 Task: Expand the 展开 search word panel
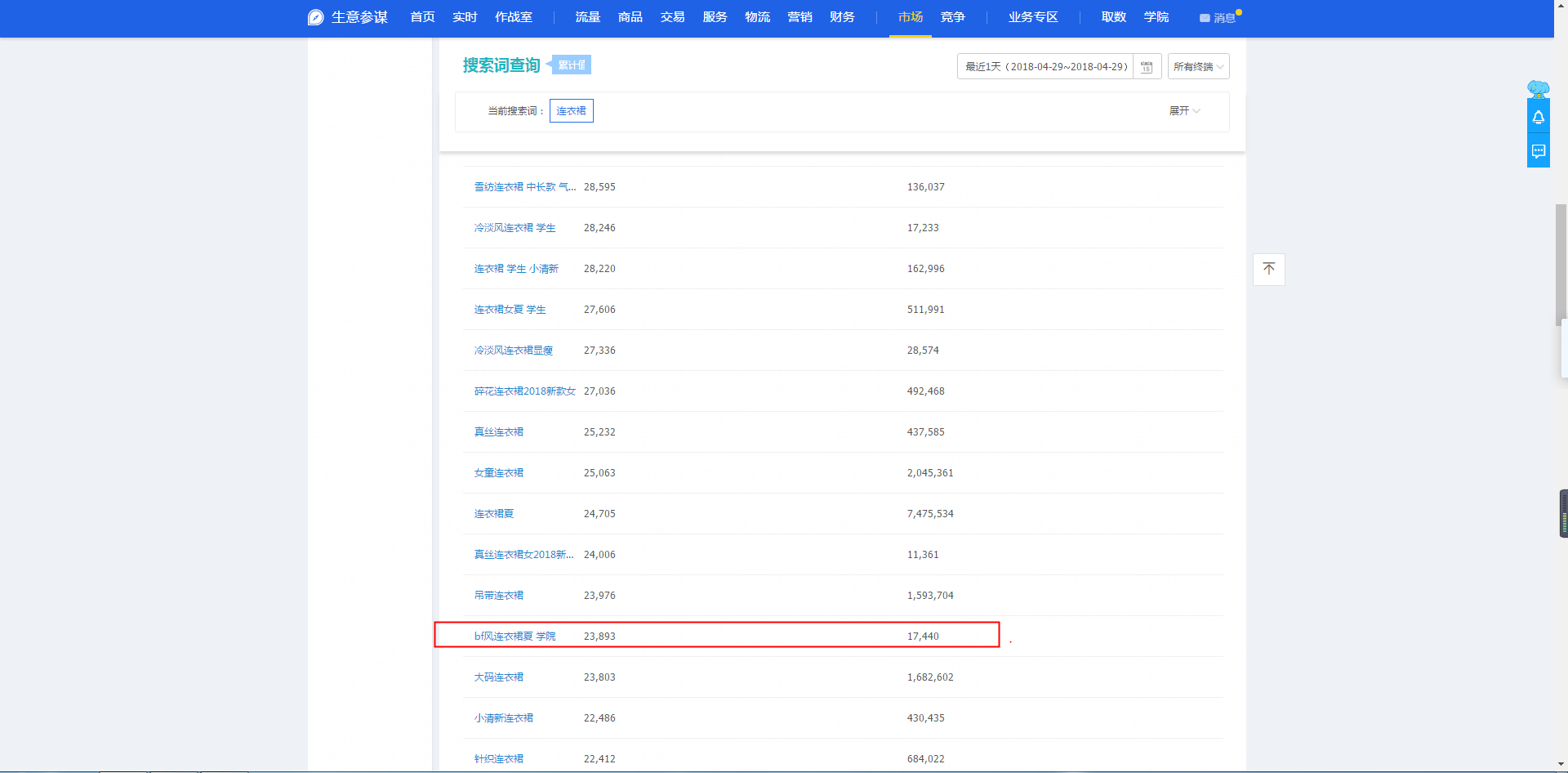pos(1184,111)
